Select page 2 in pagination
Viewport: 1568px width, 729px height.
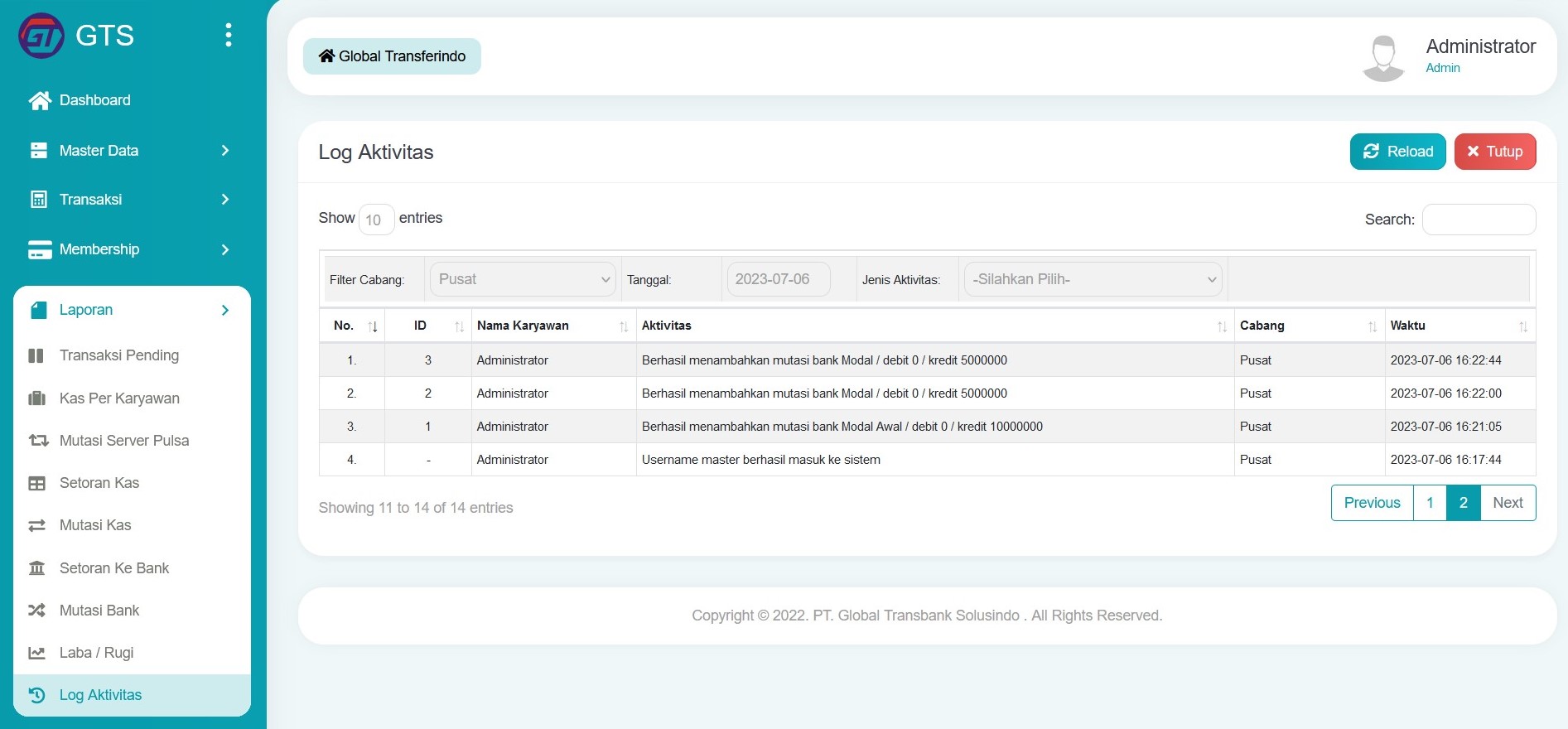(x=1464, y=503)
